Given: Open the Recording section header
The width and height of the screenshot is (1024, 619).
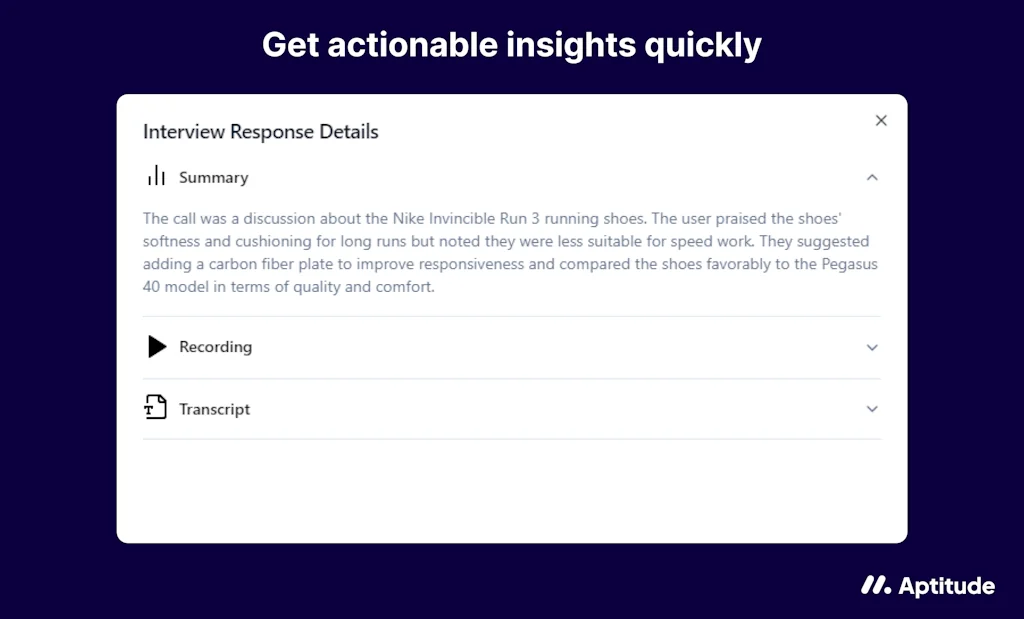Looking at the screenshot, I should [x=215, y=347].
